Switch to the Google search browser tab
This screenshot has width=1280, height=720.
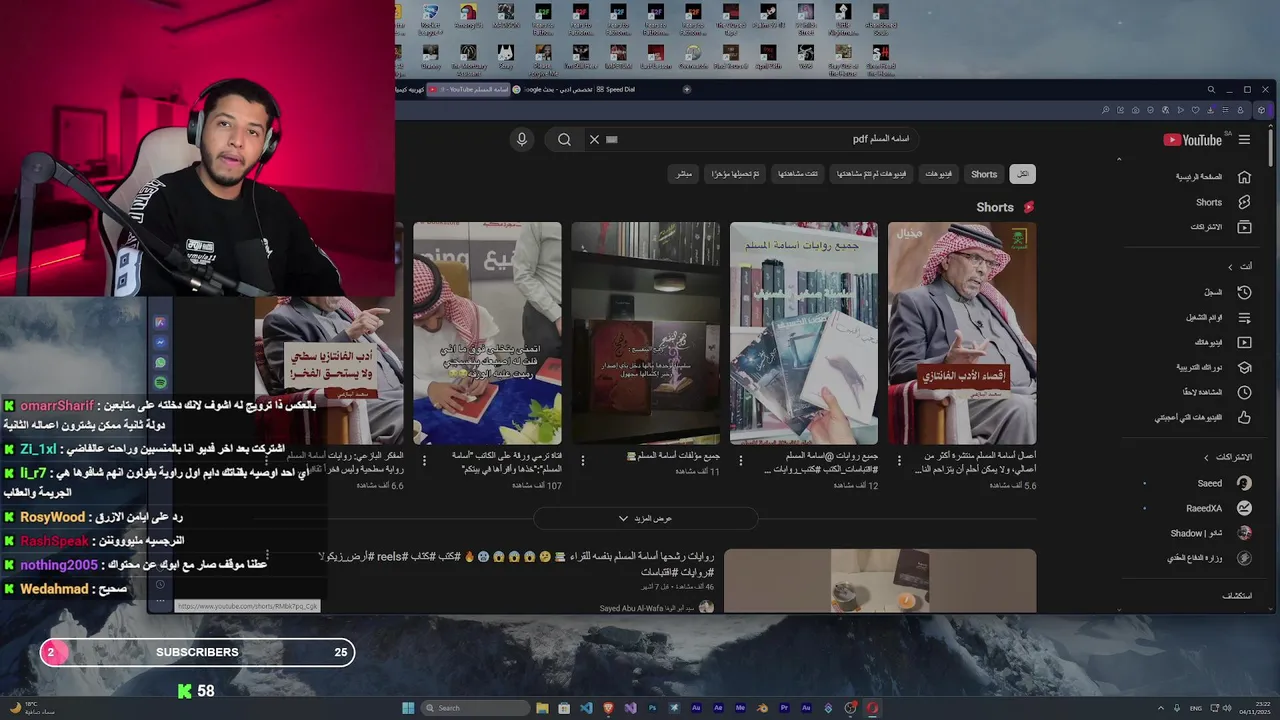click(x=552, y=89)
